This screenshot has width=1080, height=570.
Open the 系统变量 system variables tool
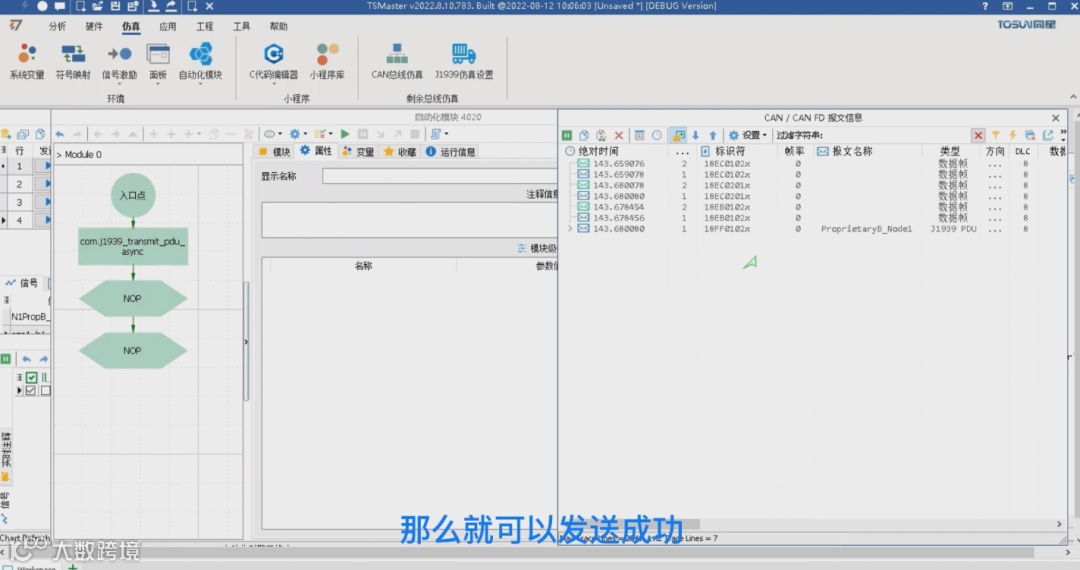coord(27,61)
